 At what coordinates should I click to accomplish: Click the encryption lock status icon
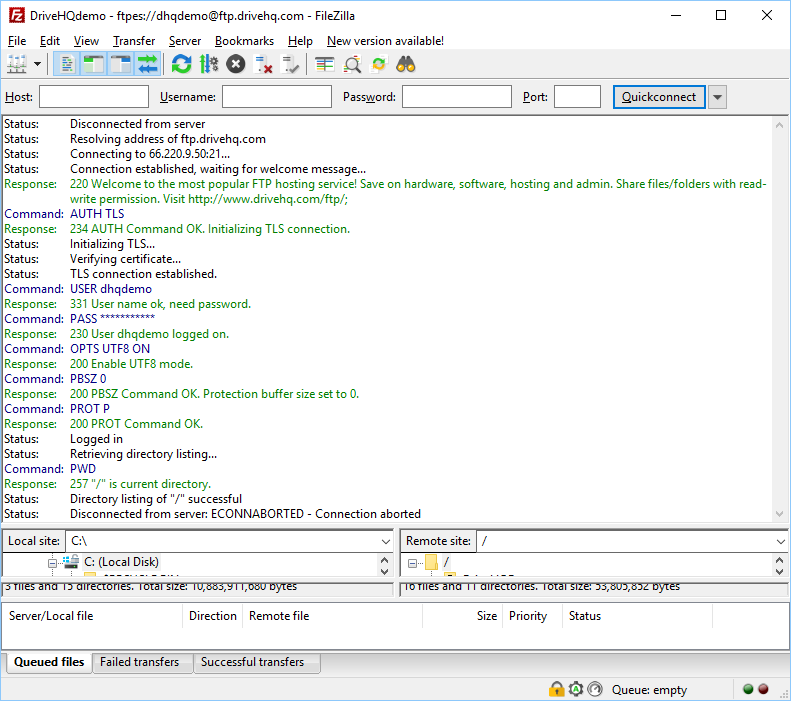pyautogui.click(x=556, y=689)
